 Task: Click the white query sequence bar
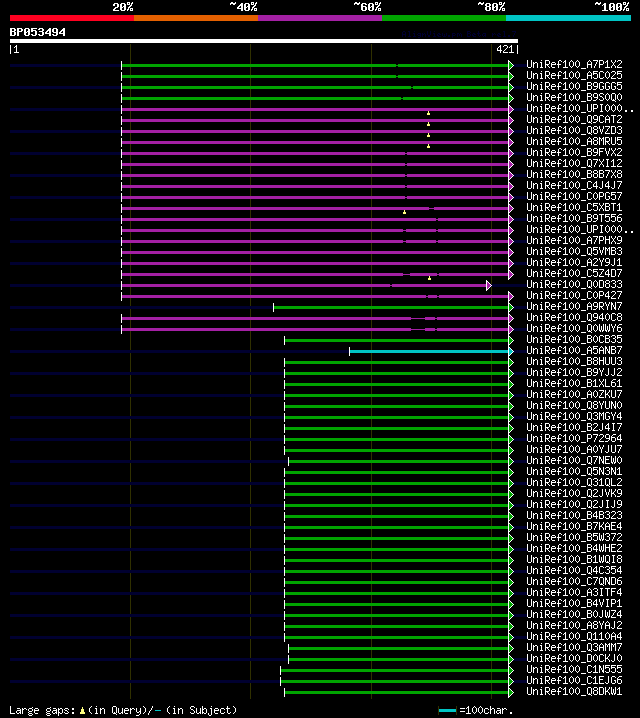coord(264,41)
